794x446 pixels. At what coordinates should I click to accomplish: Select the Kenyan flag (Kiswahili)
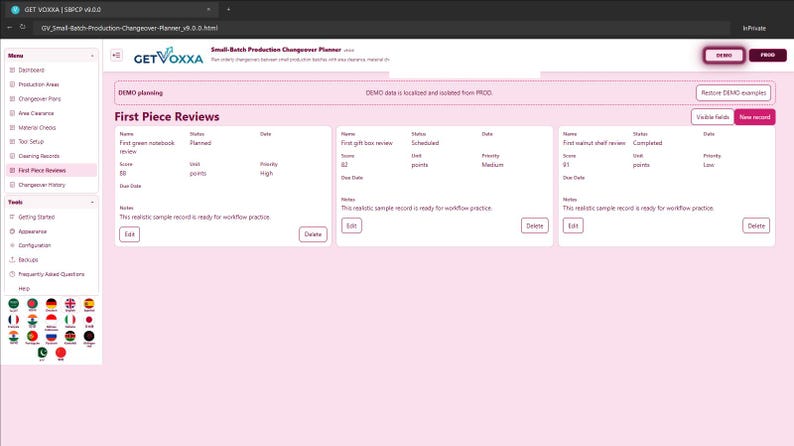click(x=70, y=337)
